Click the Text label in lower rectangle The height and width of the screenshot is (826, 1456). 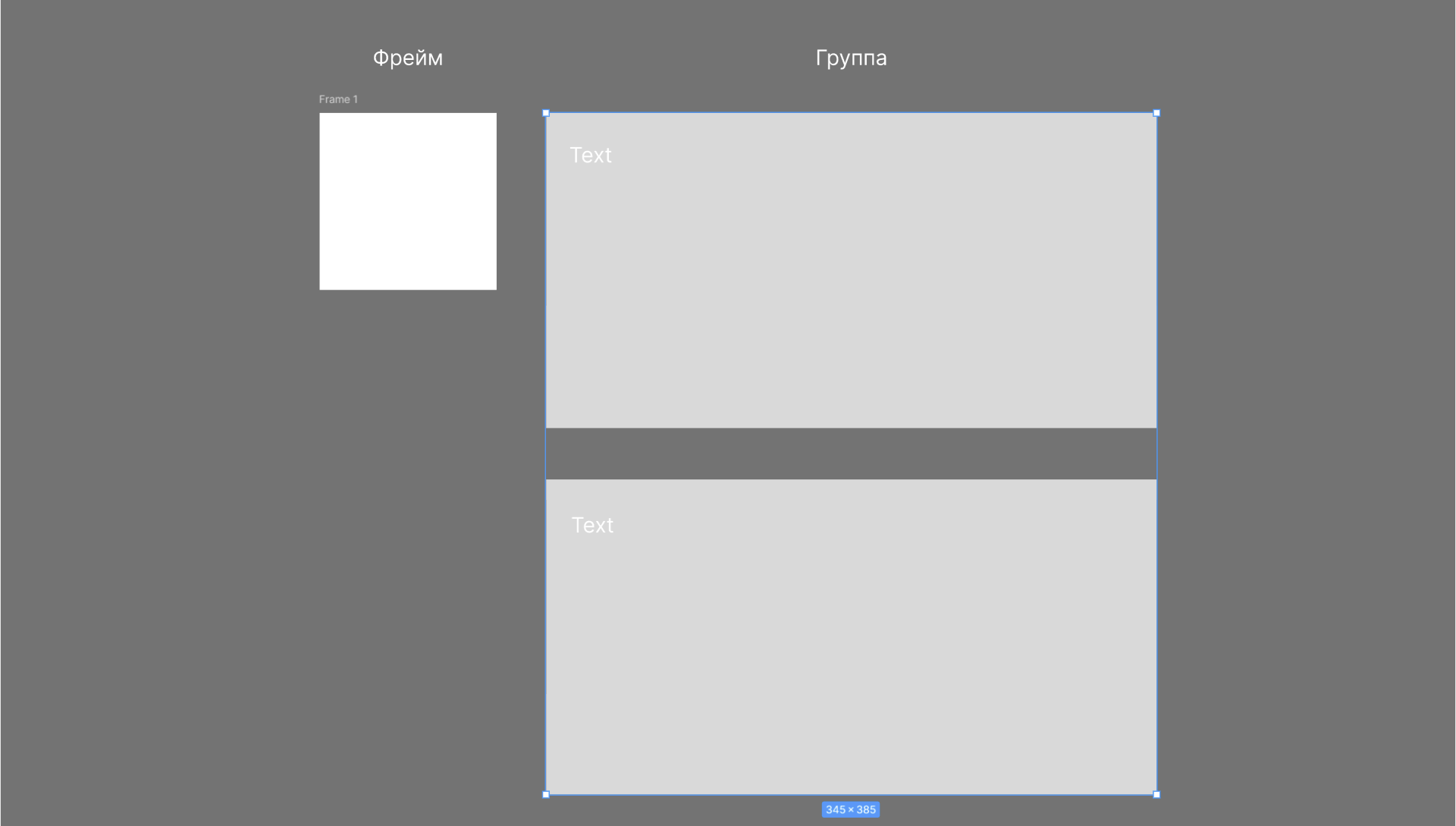coord(591,526)
